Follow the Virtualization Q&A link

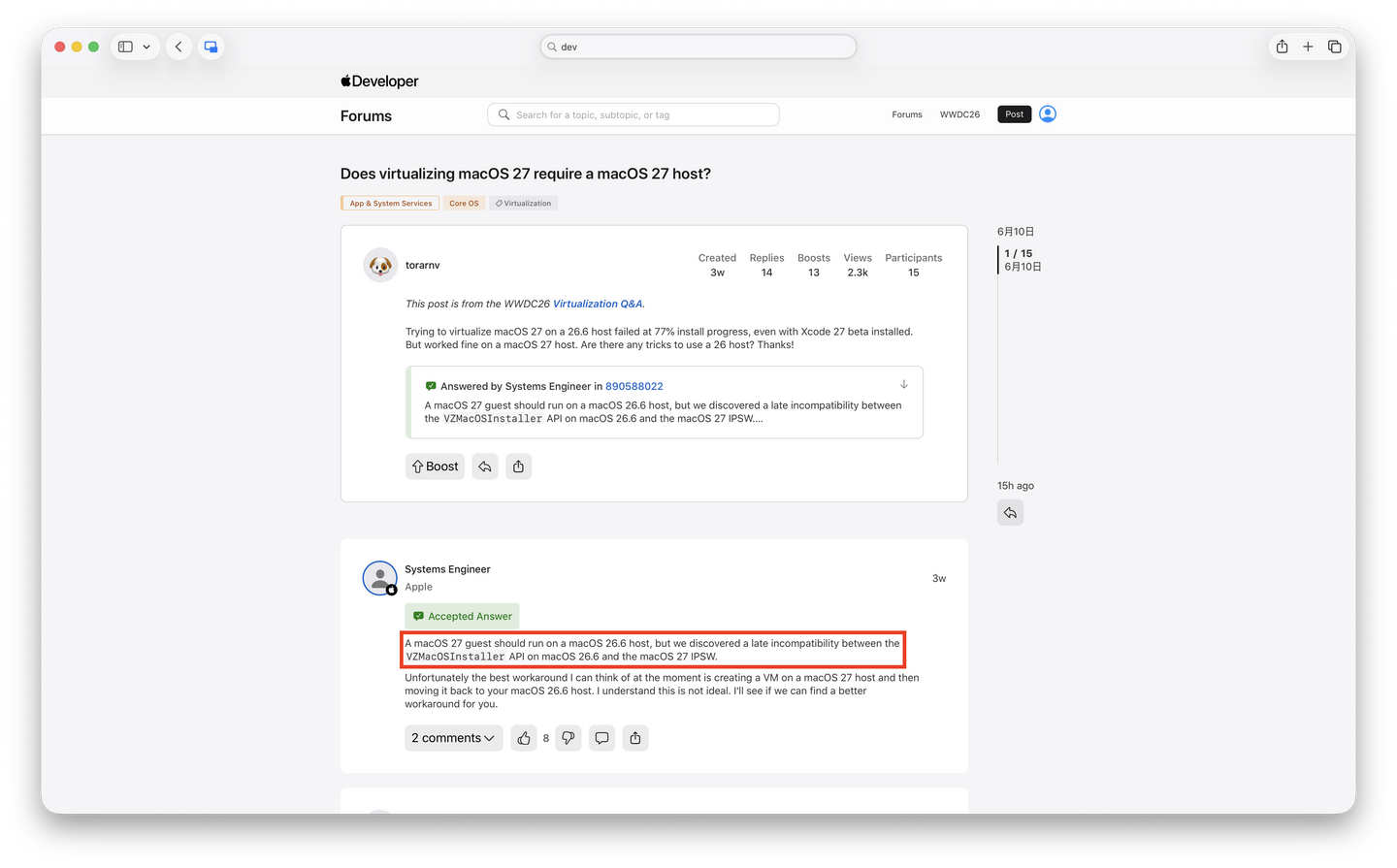(x=598, y=304)
